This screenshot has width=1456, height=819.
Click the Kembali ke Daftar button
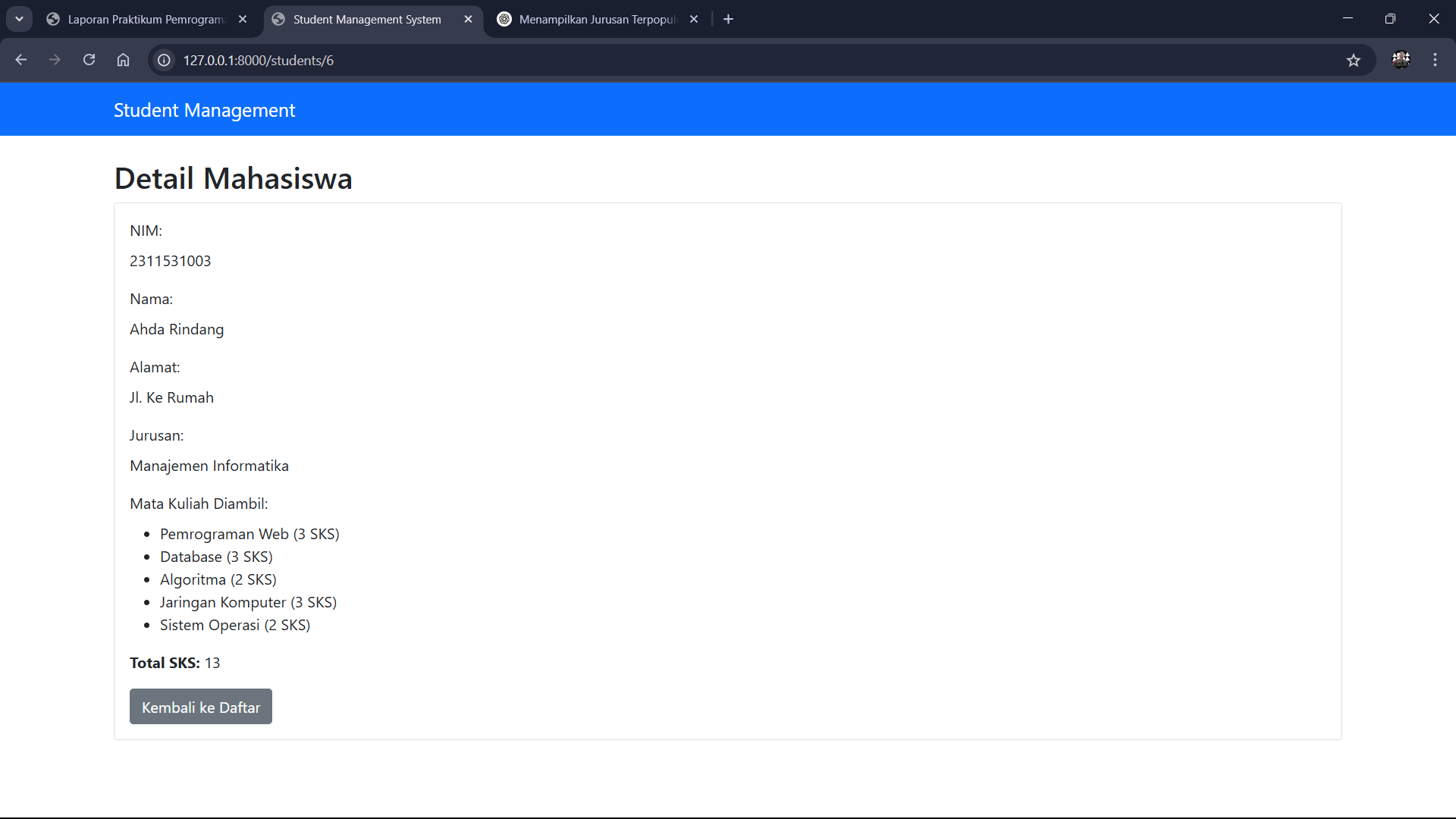[200, 707]
